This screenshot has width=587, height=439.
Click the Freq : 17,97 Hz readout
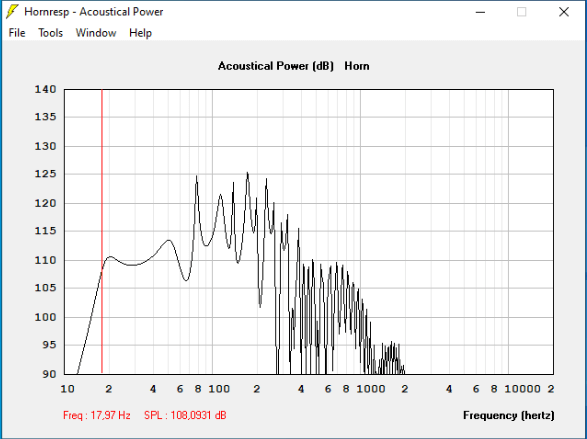click(x=97, y=415)
